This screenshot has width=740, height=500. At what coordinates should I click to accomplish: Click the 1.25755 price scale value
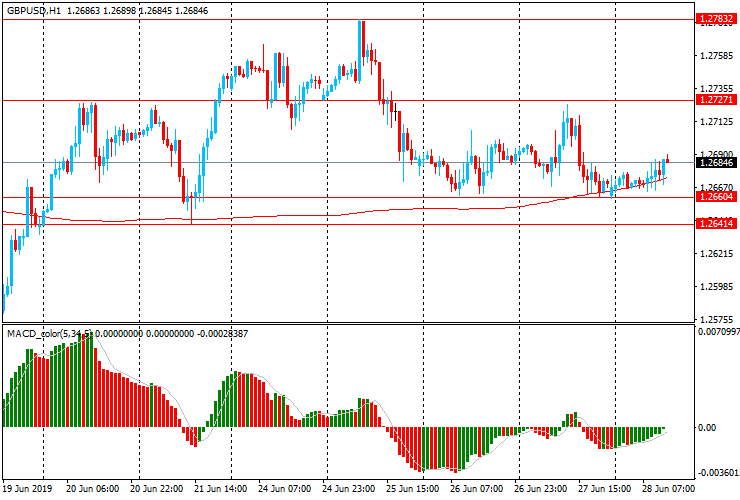(x=717, y=319)
